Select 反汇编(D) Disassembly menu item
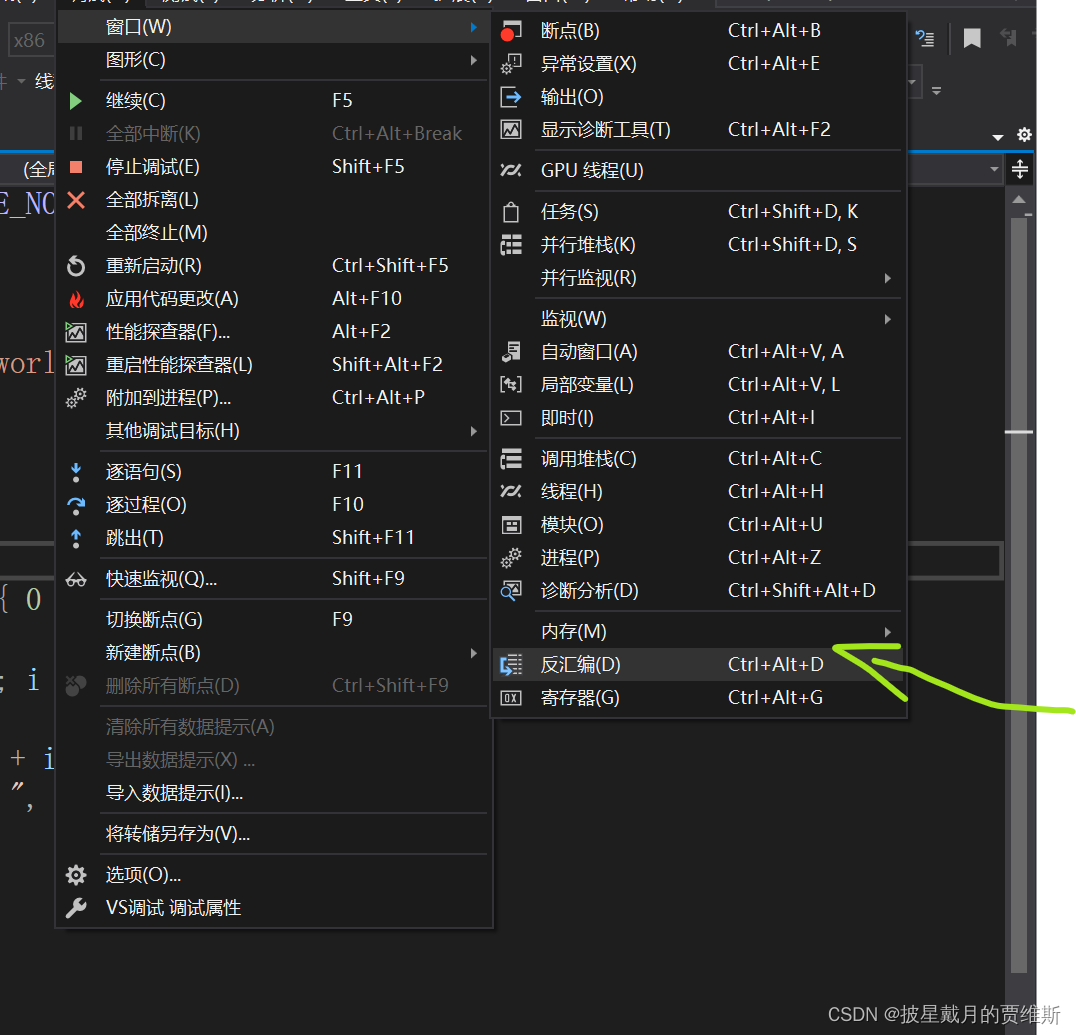This screenshot has width=1076, height=1035. click(x=699, y=665)
